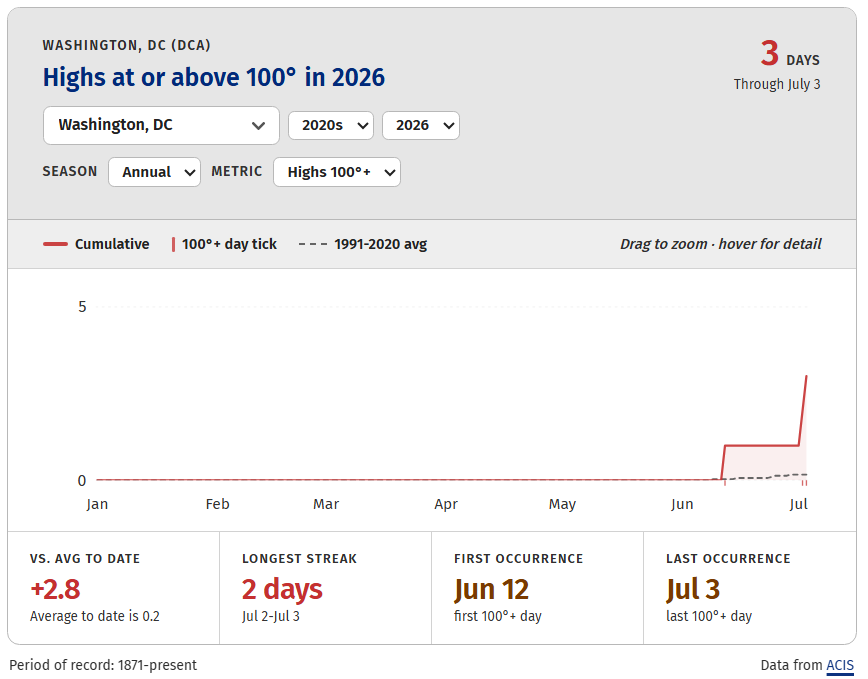Viewport: 868px width, 679px height.
Task: Click the 'Through July 3' text
Action: click(x=777, y=84)
